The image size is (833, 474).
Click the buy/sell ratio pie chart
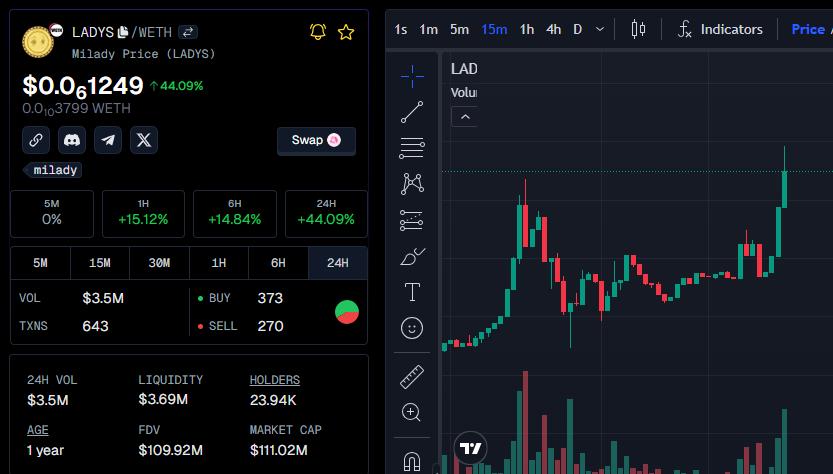[347, 312]
